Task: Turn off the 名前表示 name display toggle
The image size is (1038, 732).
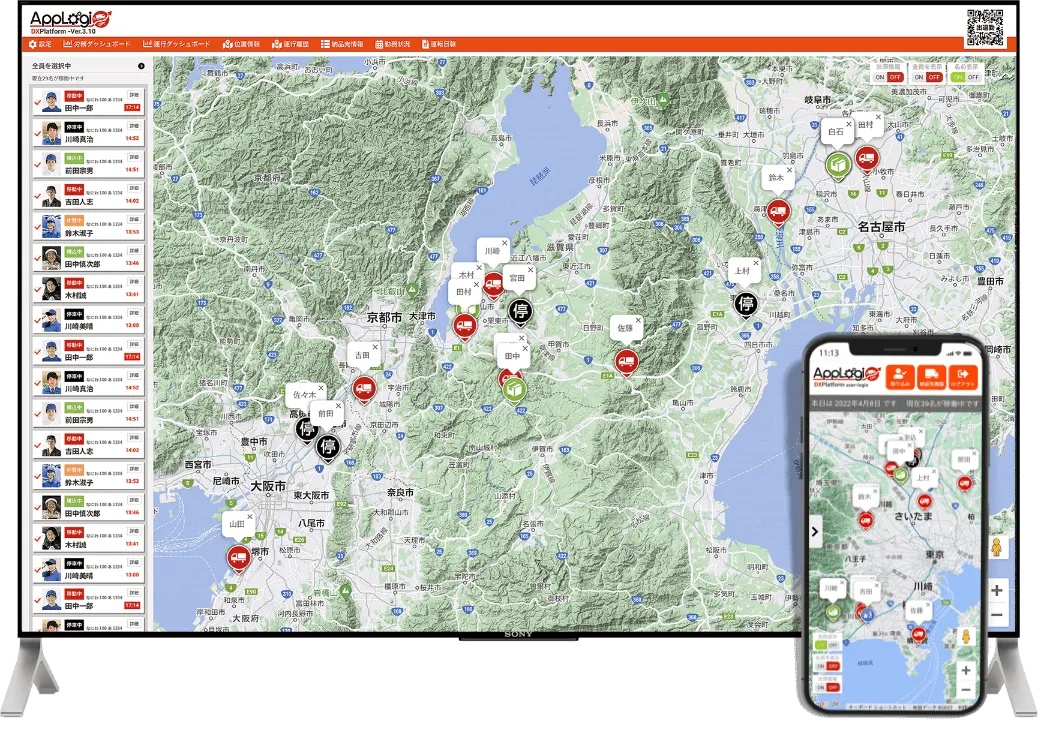Action: tap(973, 77)
